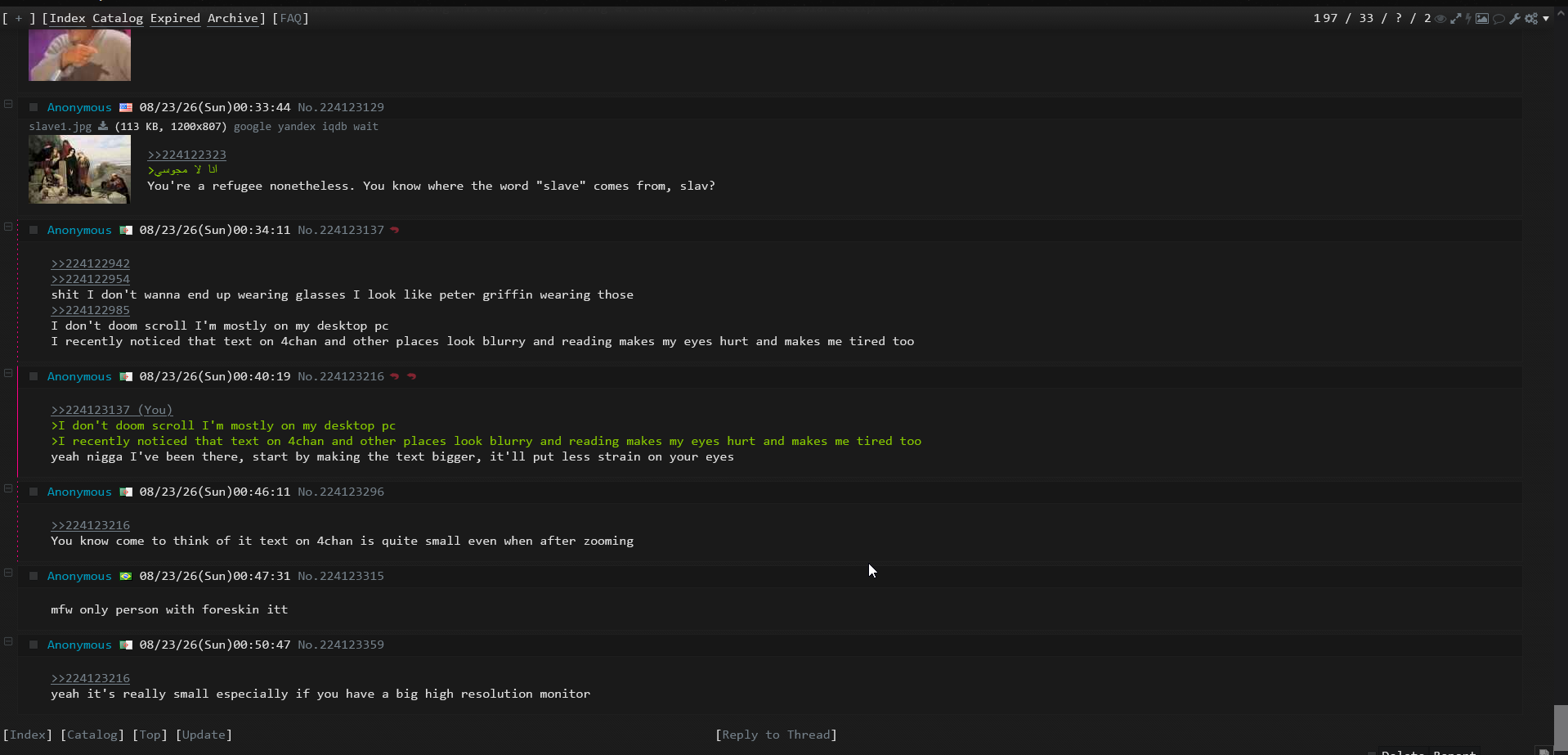Click the US flag on post 224123129
Image resolution: width=1568 pixels, height=755 pixels.
[126, 107]
